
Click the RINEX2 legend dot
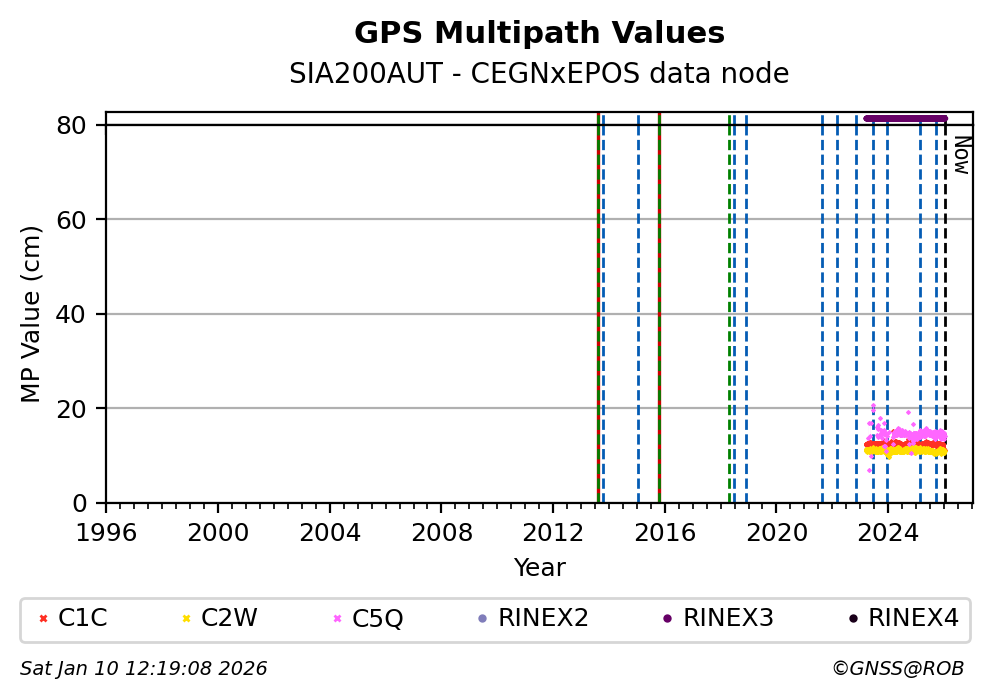click(482, 618)
